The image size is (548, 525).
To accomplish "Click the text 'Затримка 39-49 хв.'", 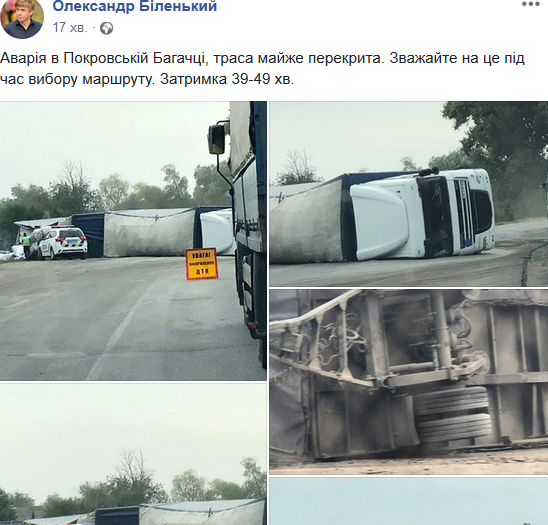I will point(227,79).
